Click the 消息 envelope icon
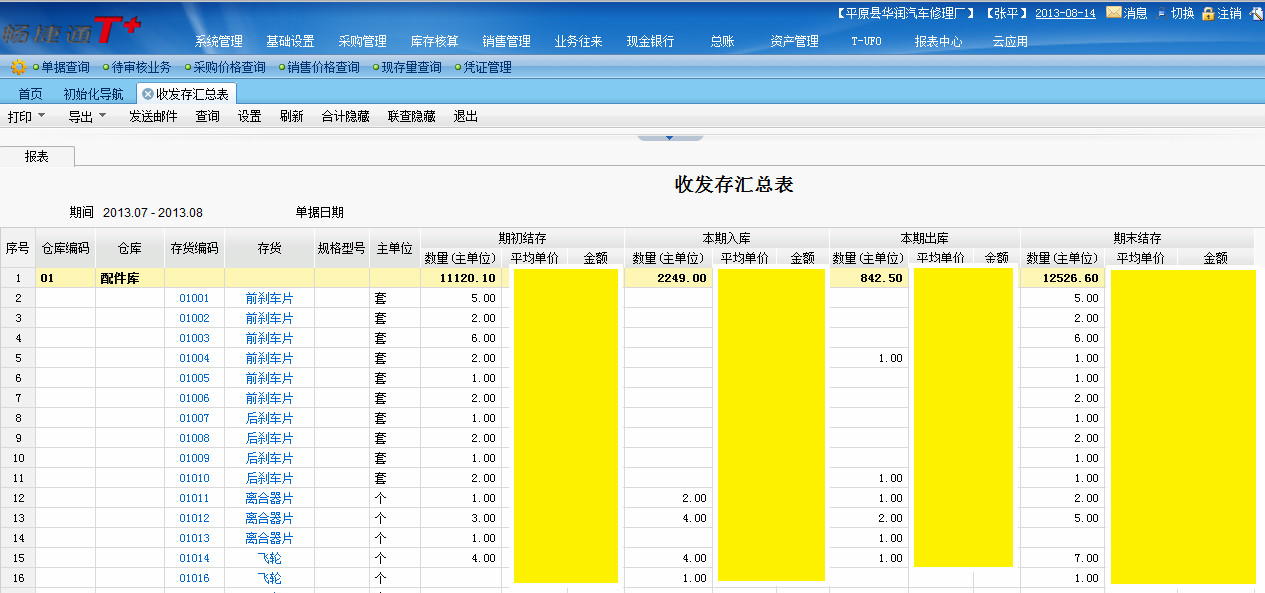This screenshot has width=1265, height=593. 1113,13
